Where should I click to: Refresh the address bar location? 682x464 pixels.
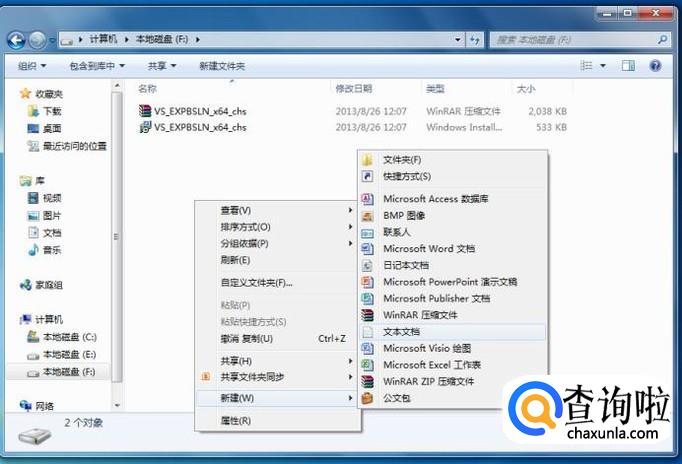pyautogui.click(x=474, y=40)
